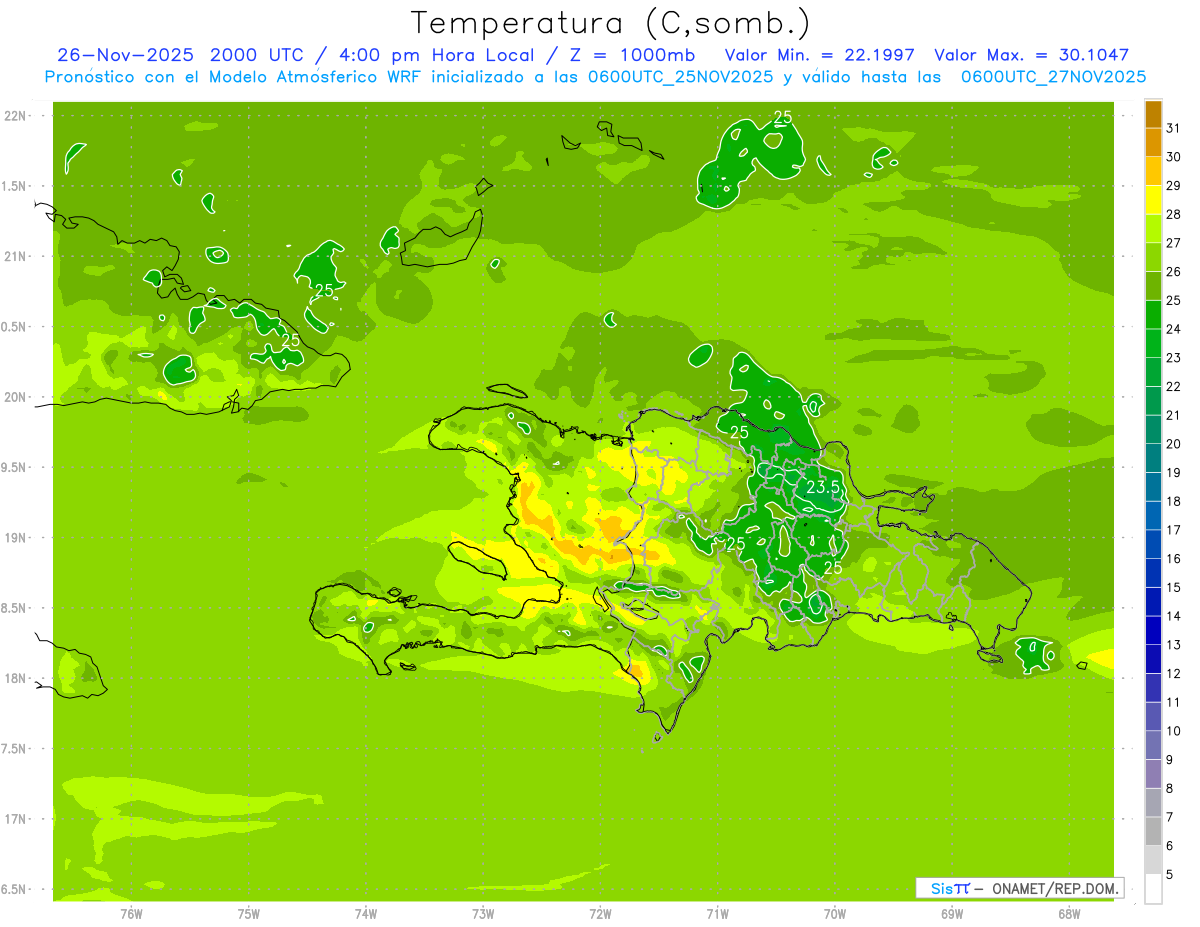Click the '72W' longitude axis label
Screen dimensions: 1200x927
tap(600, 914)
